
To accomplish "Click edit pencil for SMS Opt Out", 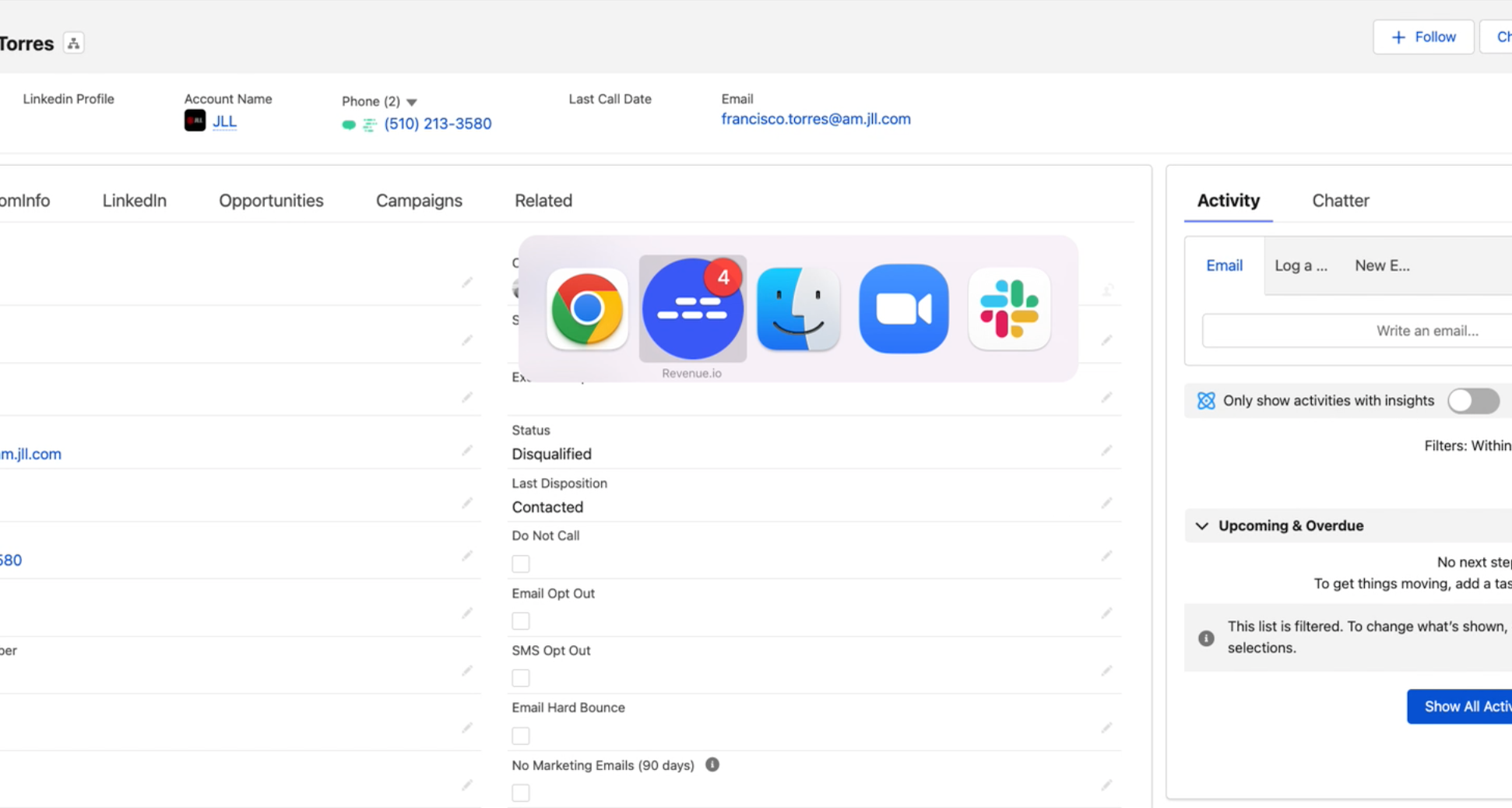I will coord(1106,670).
